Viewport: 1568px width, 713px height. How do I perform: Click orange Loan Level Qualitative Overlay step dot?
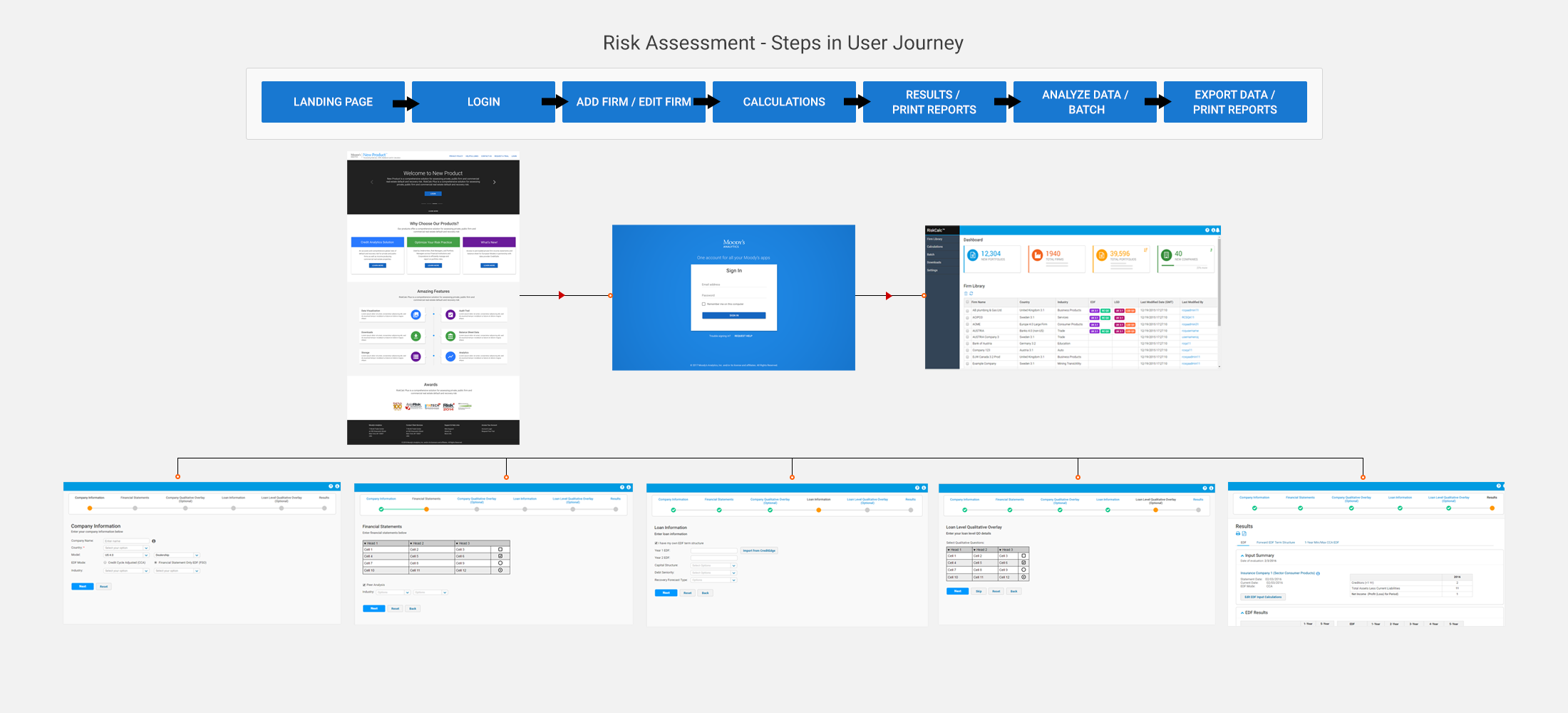point(1156,510)
